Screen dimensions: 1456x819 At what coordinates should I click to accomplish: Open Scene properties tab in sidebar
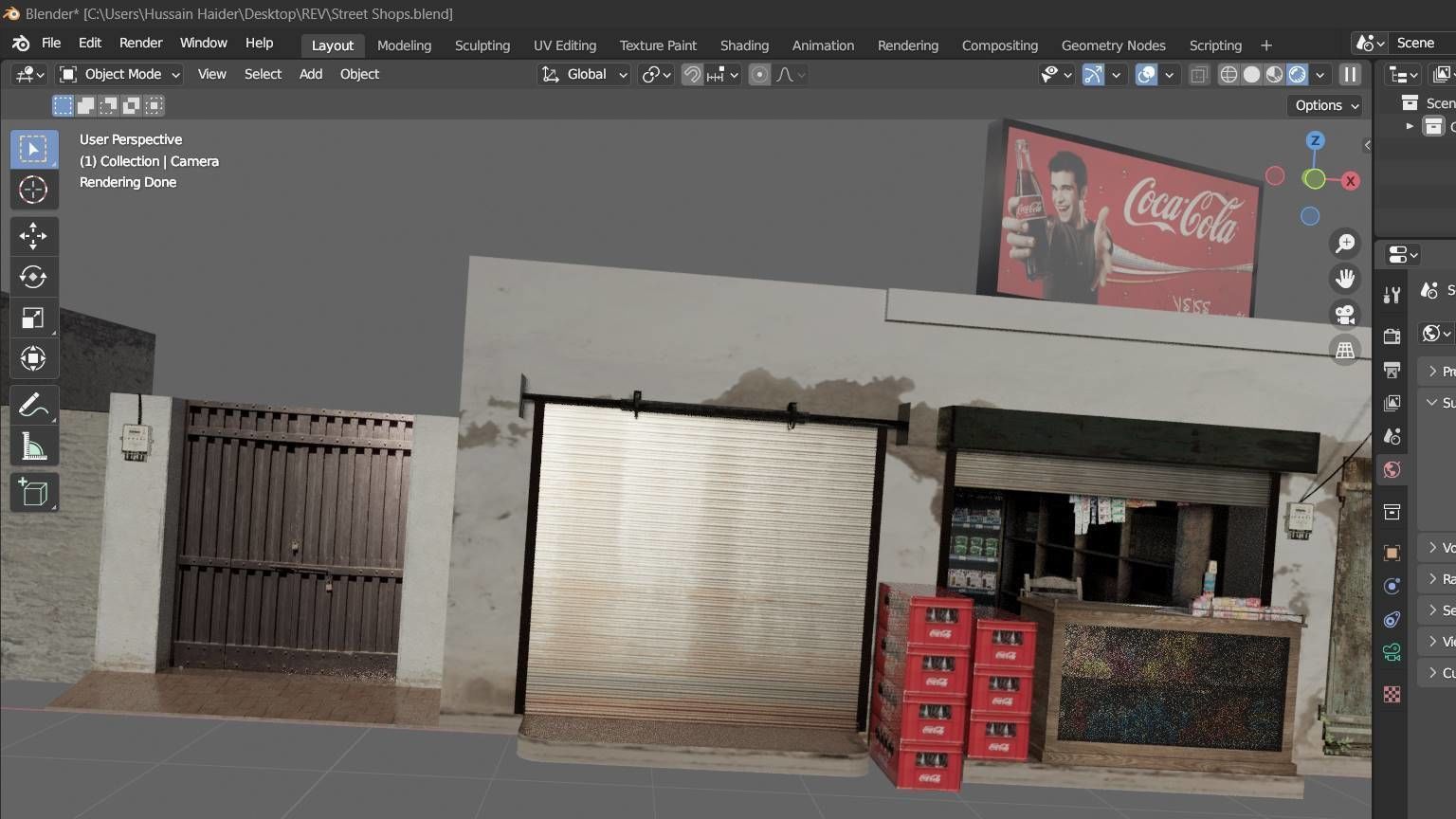click(1392, 436)
